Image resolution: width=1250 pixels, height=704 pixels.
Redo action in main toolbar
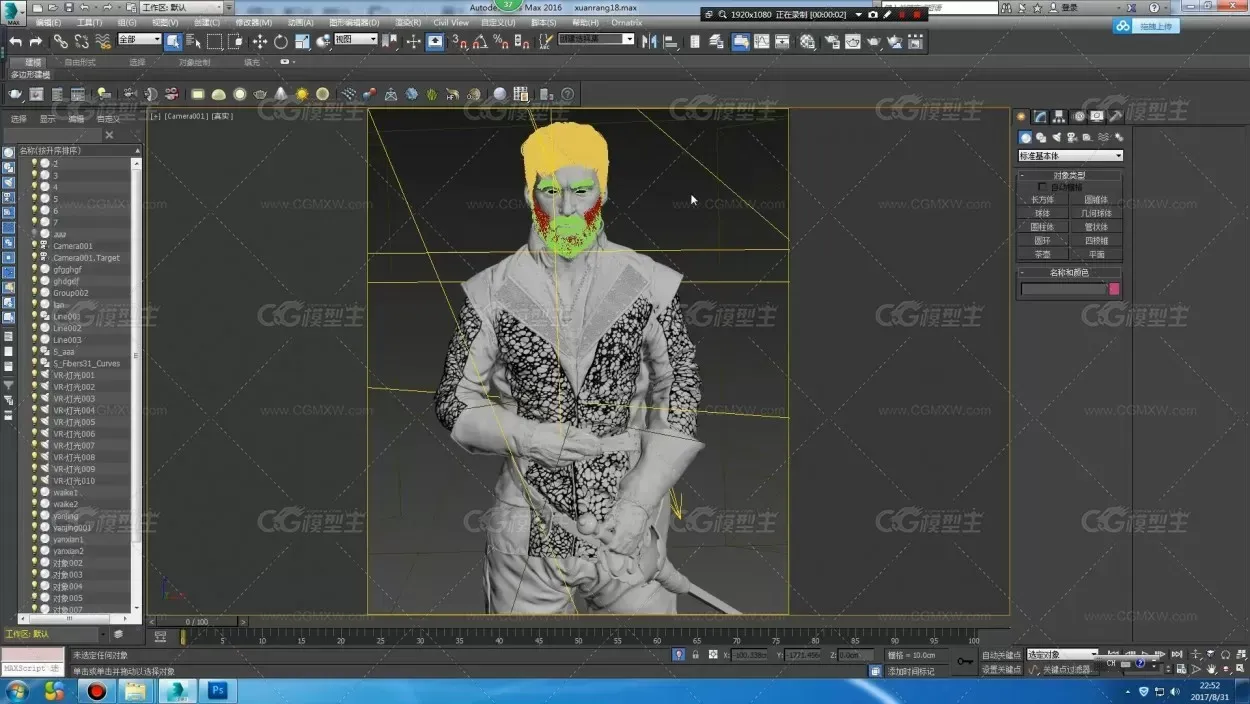coord(36,41)
